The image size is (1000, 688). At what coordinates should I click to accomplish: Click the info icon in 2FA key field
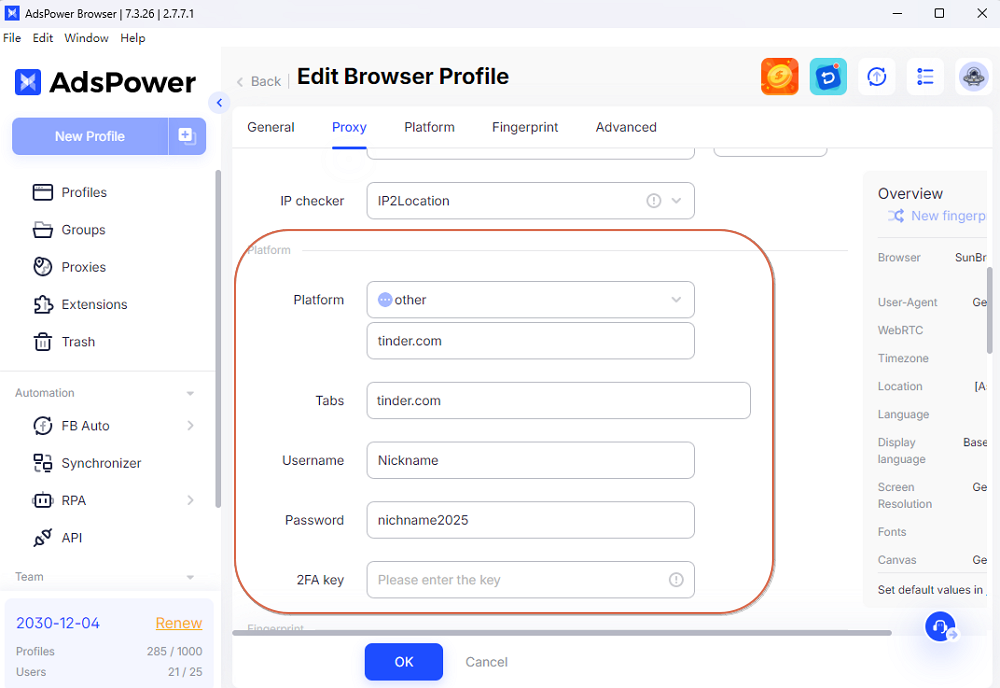pyautogui.click(x=676, y=580)
